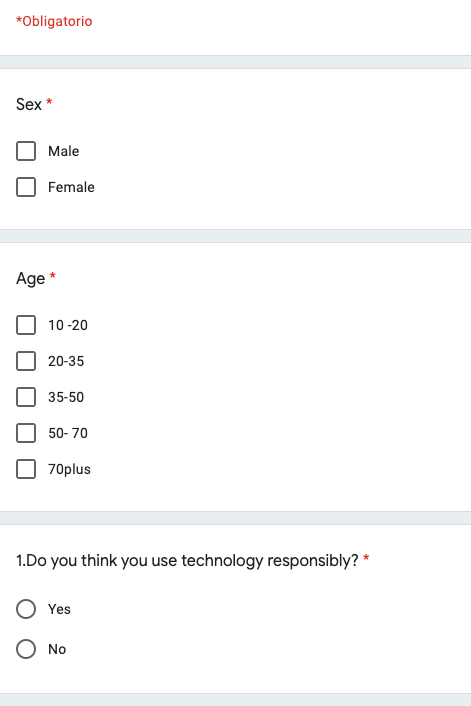This screenshot has width=471, height=706.
Task: Click the '50- 70' label text
Action: 68,433
